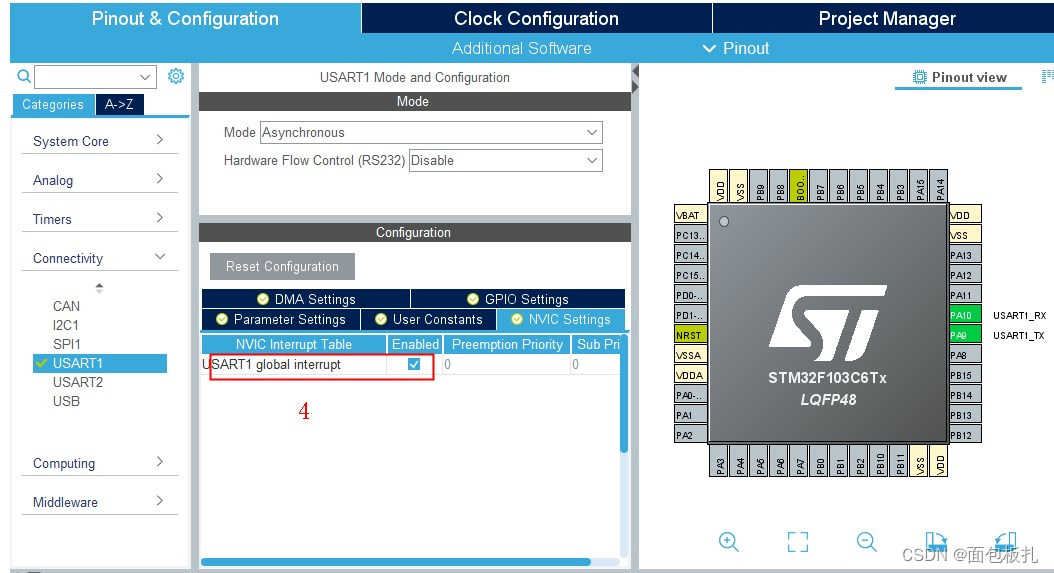Image resolution: width=1054 pixels, height=573 pixels.
Task: Click the Reset Configuration button
Action: (282, 266)
